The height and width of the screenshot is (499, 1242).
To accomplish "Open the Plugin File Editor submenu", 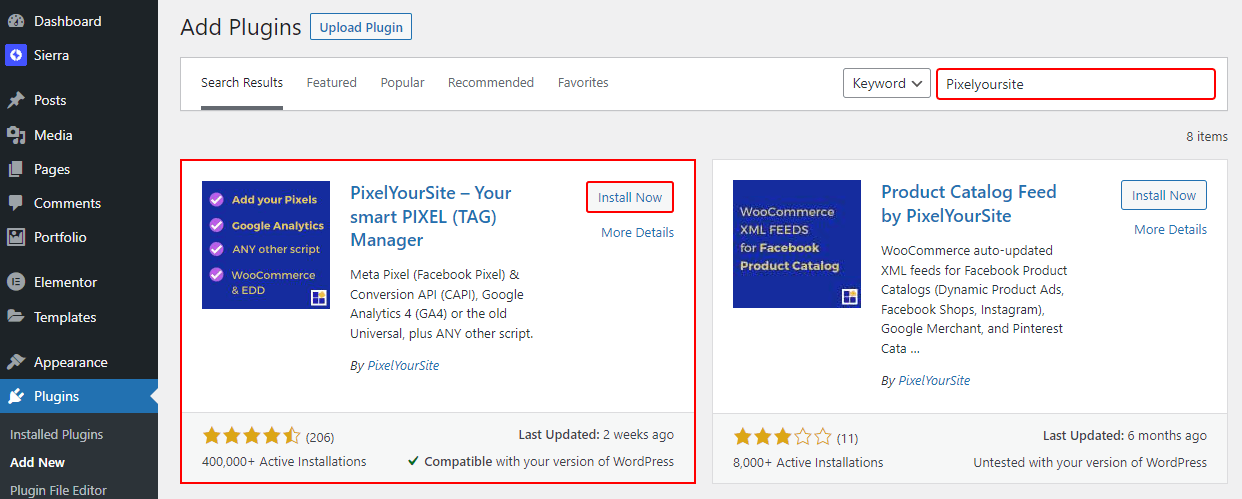I will pyautogui.click(x=58, y=490).
